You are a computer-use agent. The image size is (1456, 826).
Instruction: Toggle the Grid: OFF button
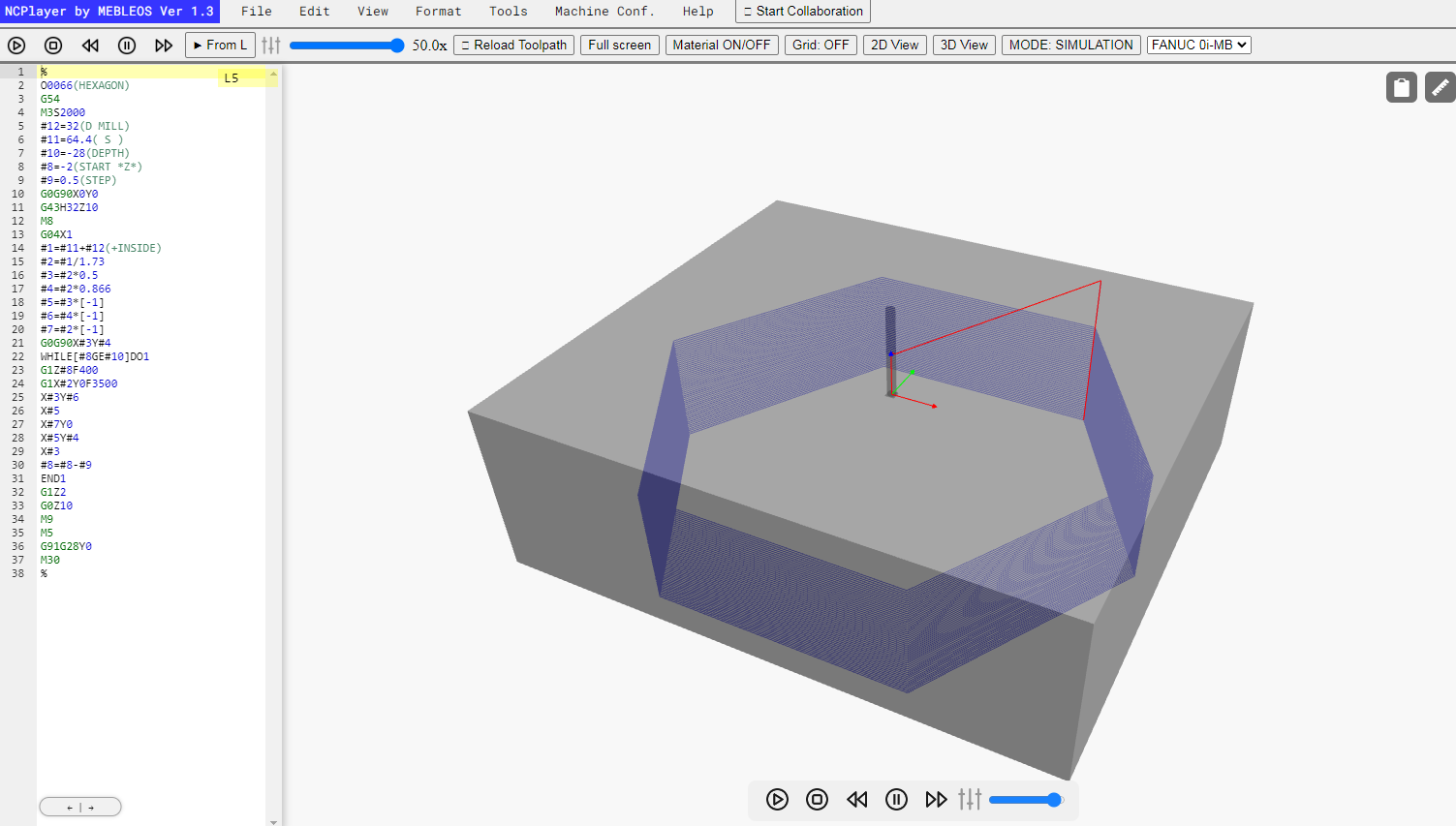tap(821, 46)
